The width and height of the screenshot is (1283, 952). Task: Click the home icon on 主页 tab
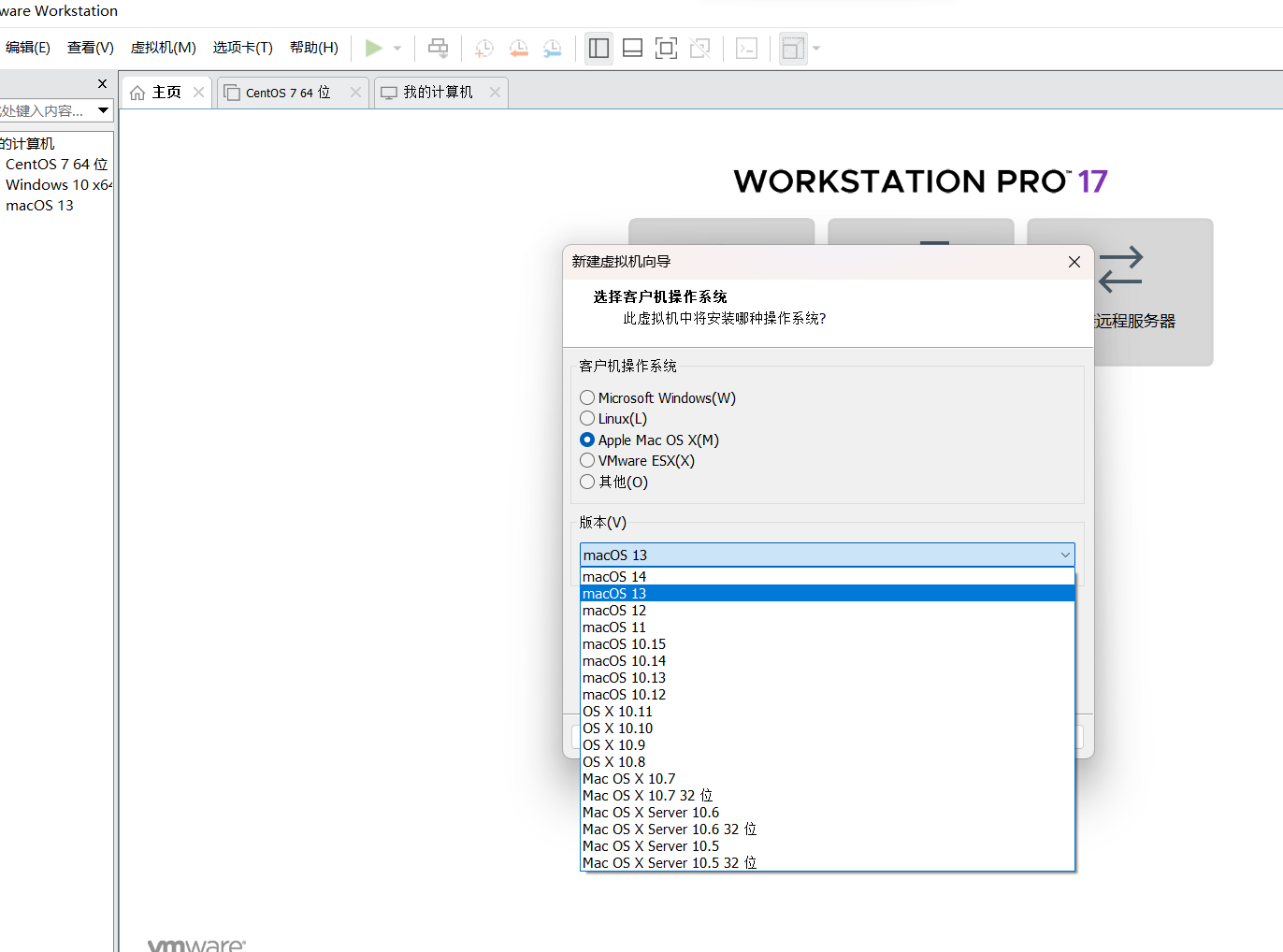coord(137,93)
